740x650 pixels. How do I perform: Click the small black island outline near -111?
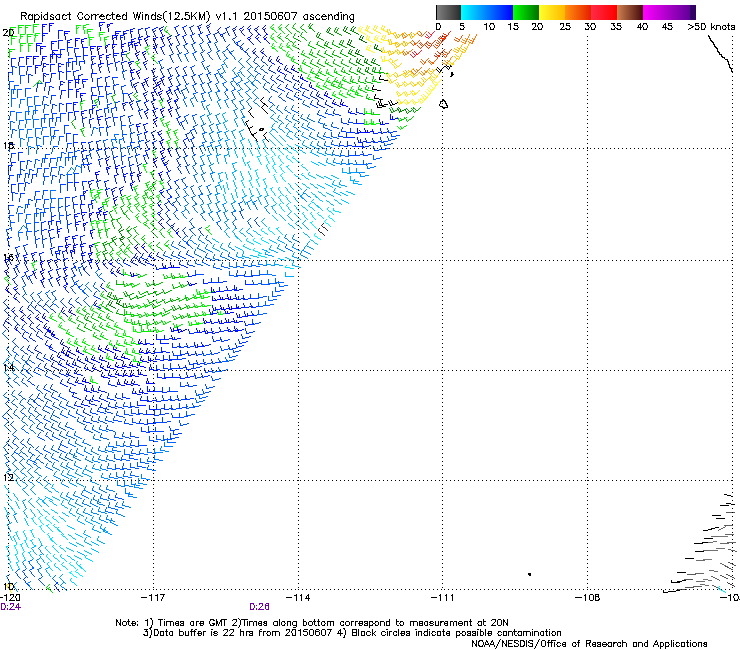point(443,104)
